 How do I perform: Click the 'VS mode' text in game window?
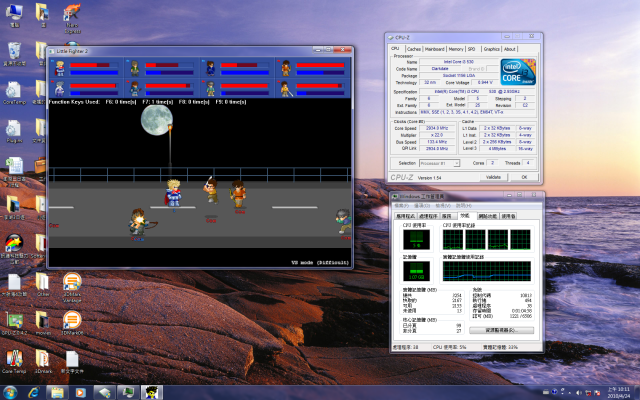(320, 263)
